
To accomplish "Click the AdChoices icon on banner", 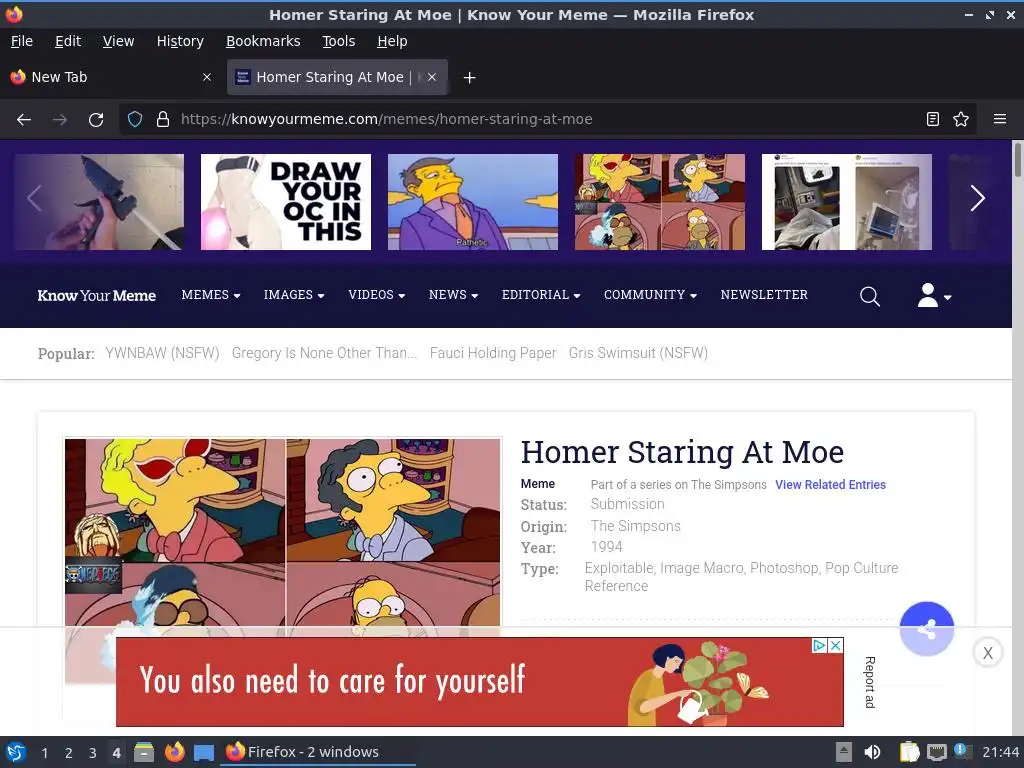I will click(819, 645).
